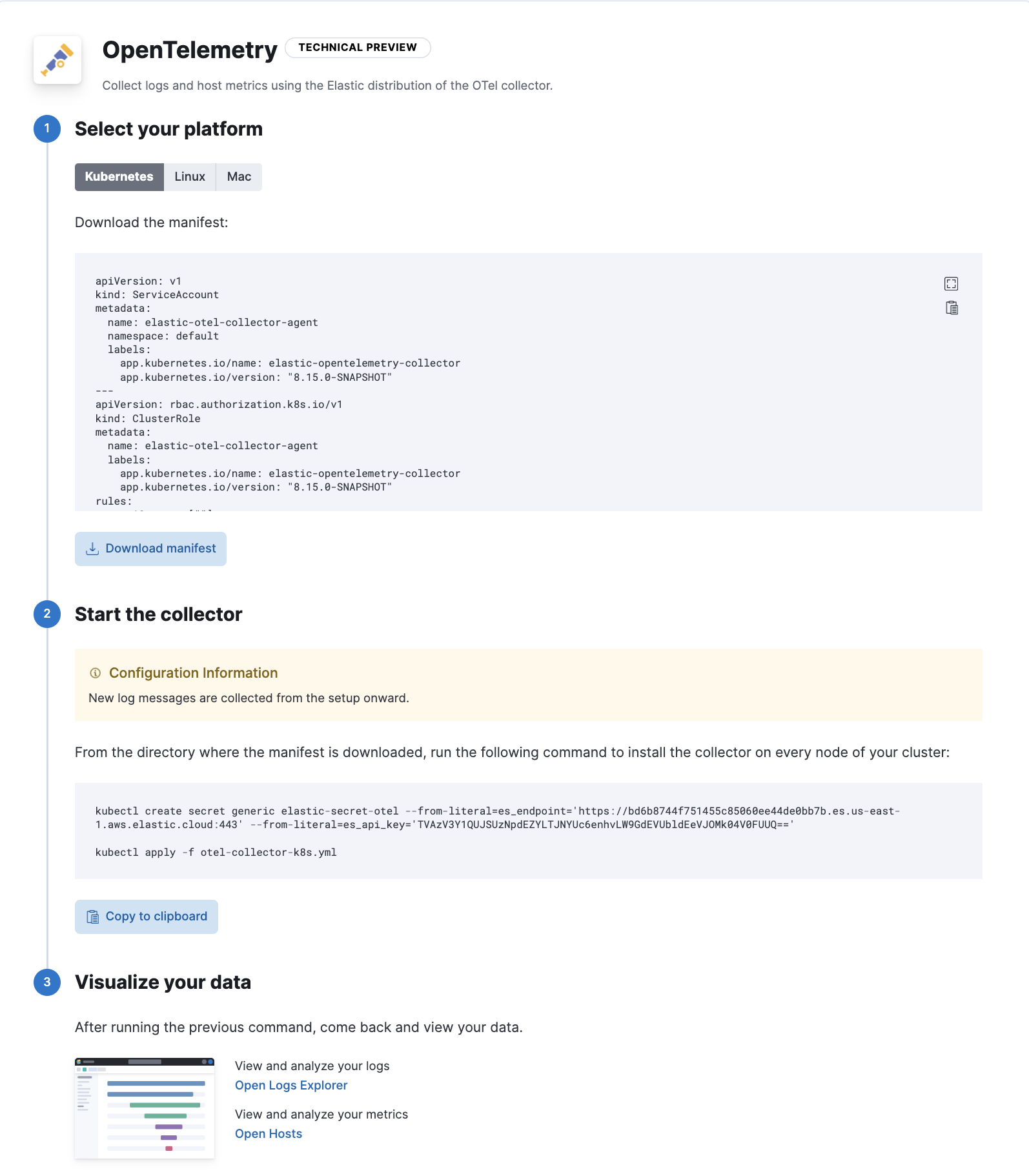Expand the manifest code block to fullscreen

point(951,284)
